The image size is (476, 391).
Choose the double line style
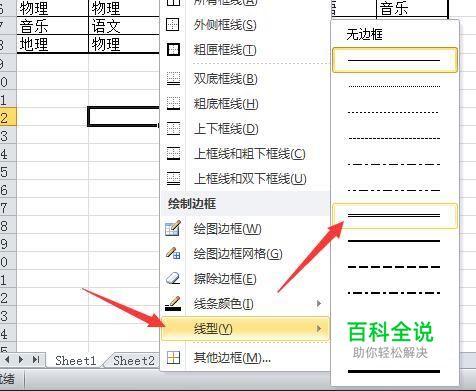point(395,216)
